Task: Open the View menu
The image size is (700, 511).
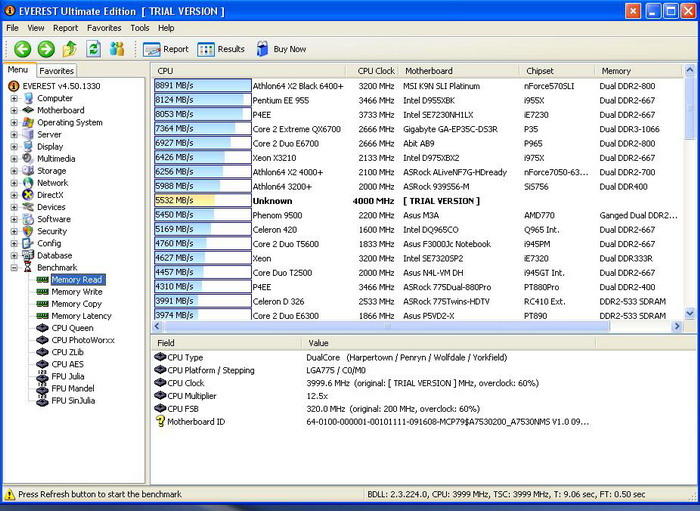Action: coord(36,28)
